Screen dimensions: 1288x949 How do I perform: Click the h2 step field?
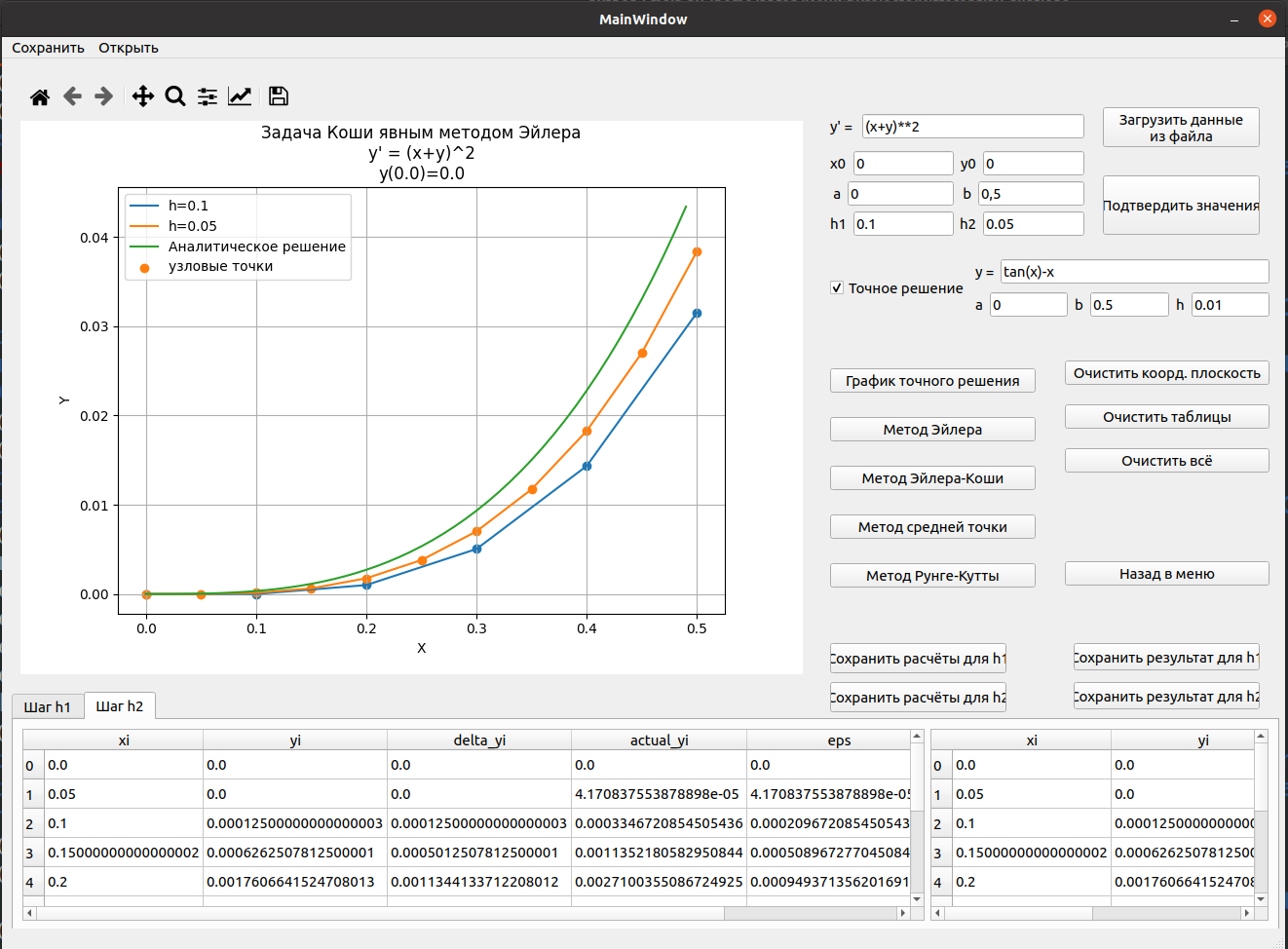(1034, 224)
